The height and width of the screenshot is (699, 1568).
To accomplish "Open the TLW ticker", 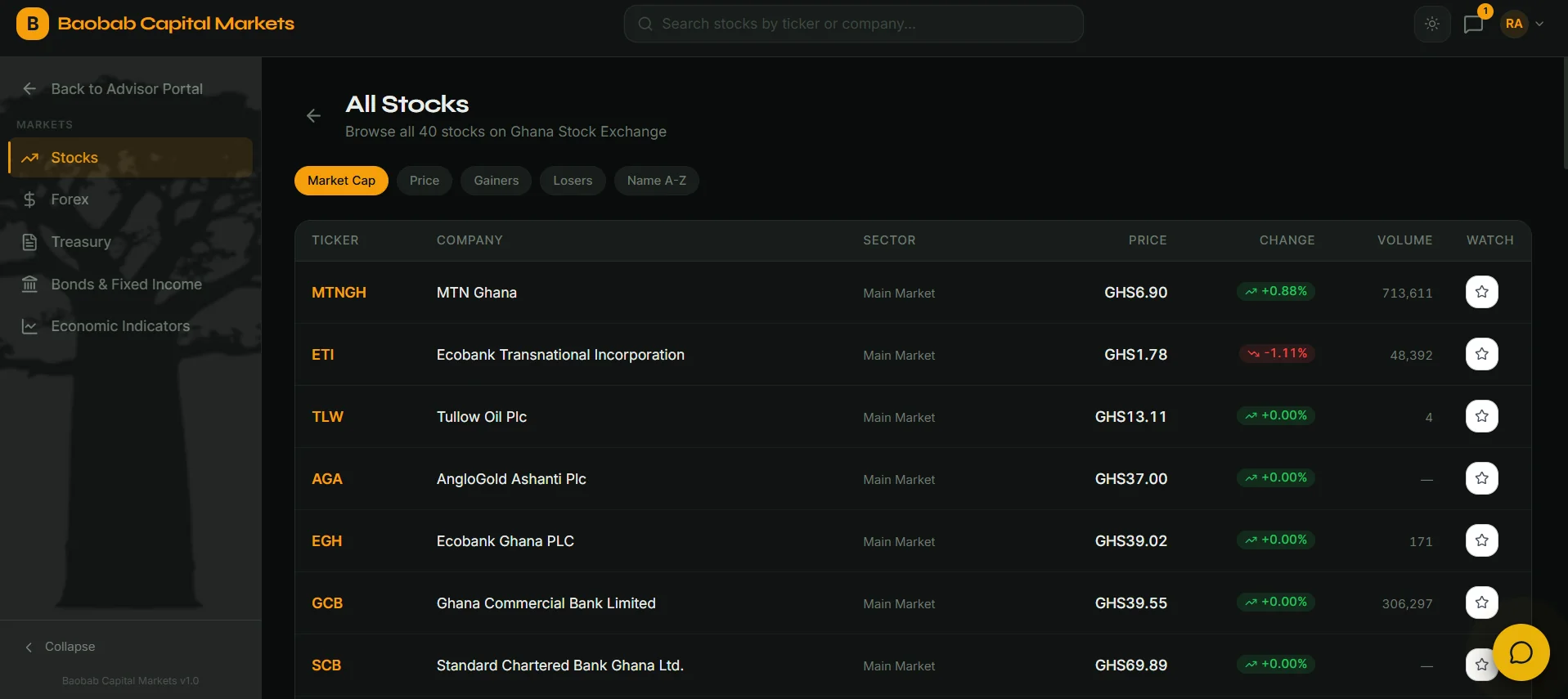I will point(327,417).
